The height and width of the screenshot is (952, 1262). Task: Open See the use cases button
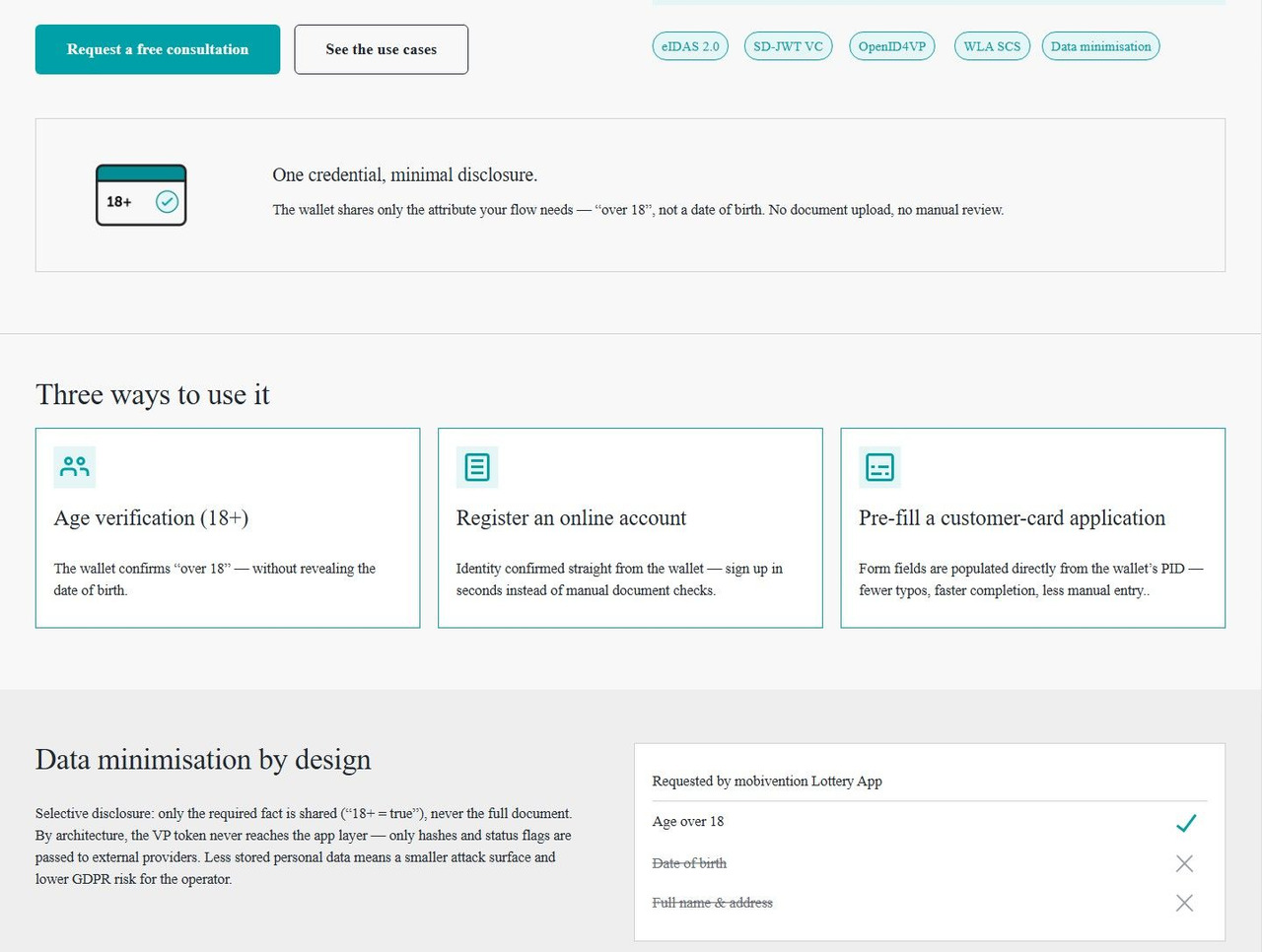click(381, 49)
